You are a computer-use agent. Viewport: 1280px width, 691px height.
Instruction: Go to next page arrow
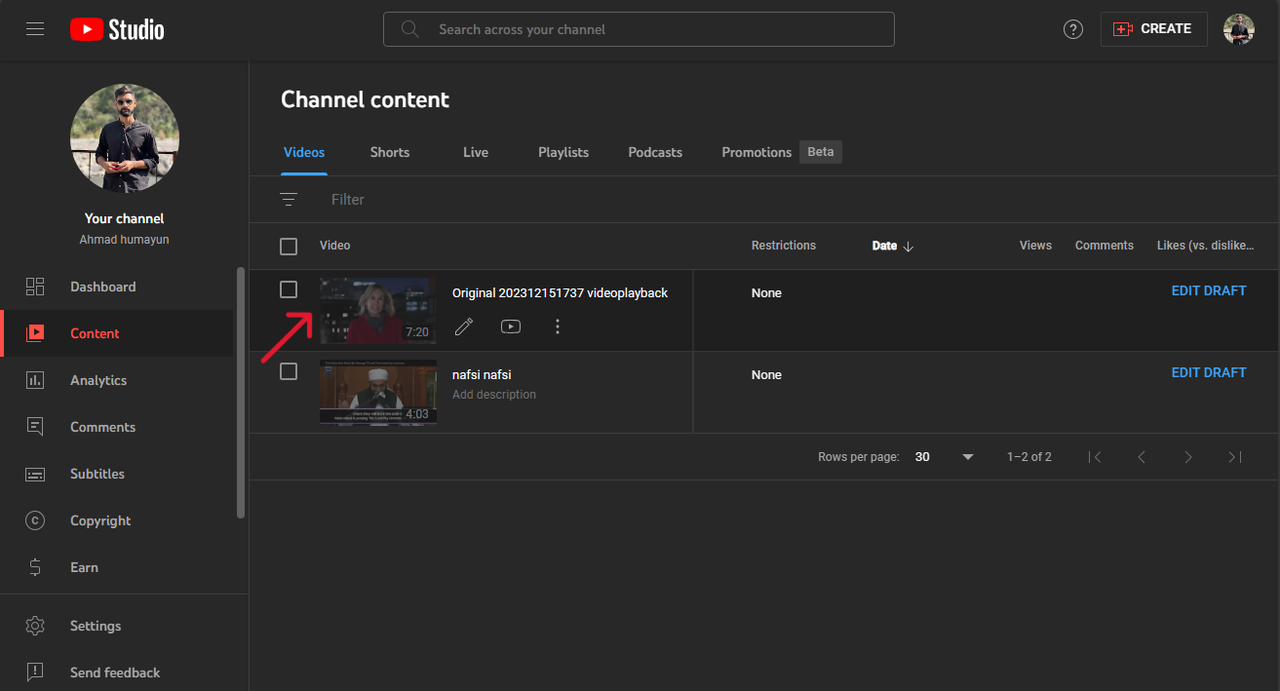pos(1188,457)
